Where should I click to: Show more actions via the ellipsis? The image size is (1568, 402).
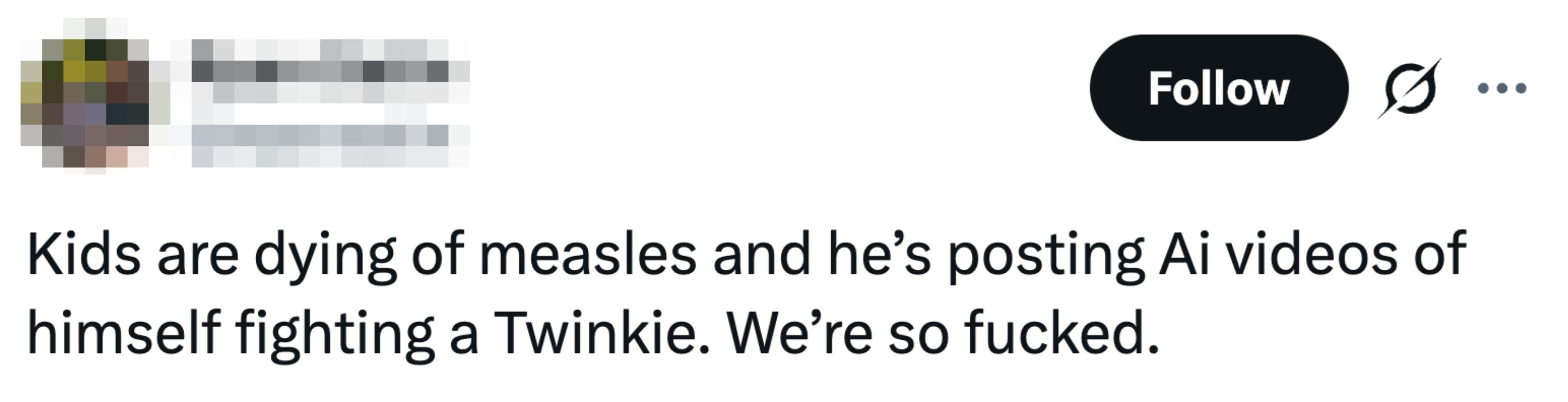pos(1502,89)
